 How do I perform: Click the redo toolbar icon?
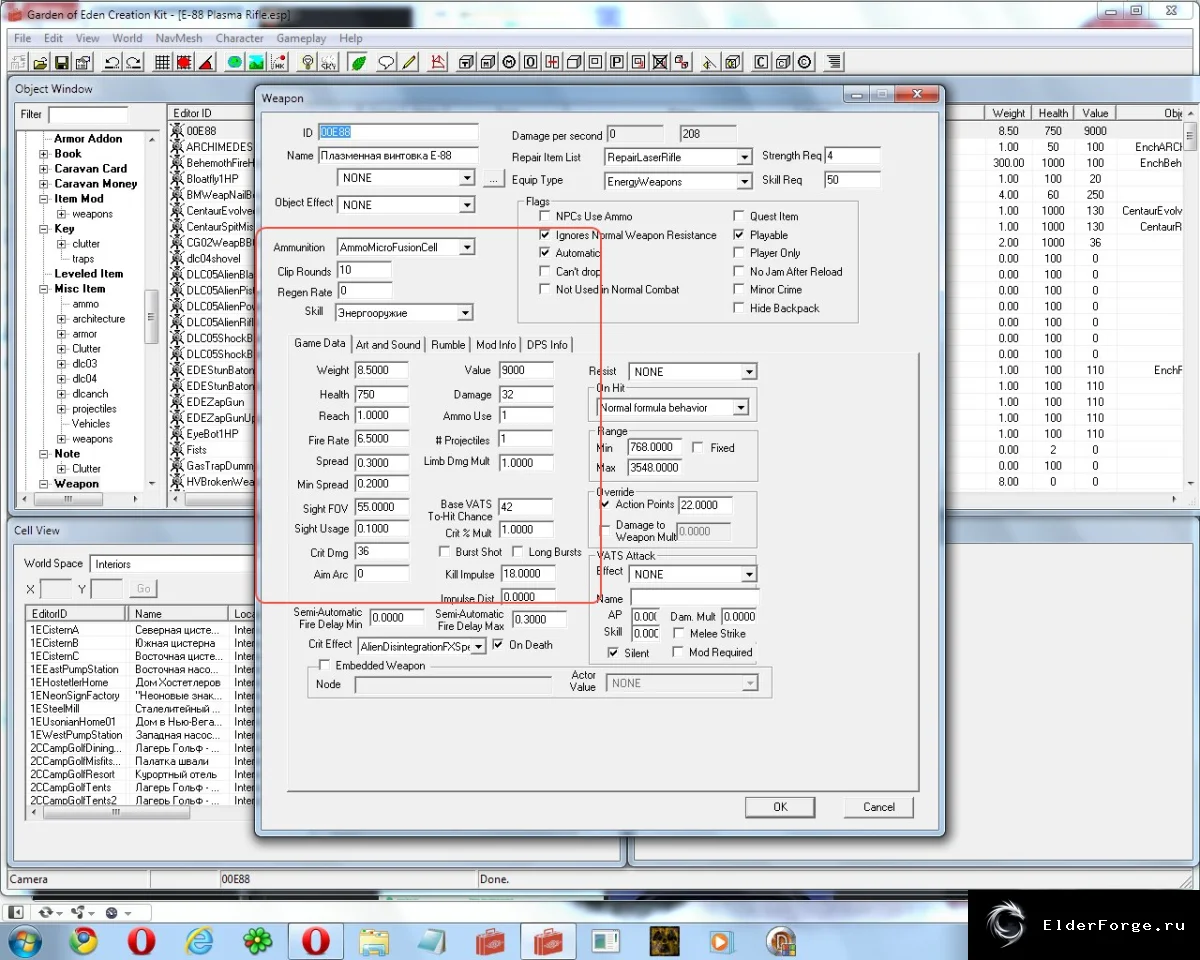[x=133, y=62]
